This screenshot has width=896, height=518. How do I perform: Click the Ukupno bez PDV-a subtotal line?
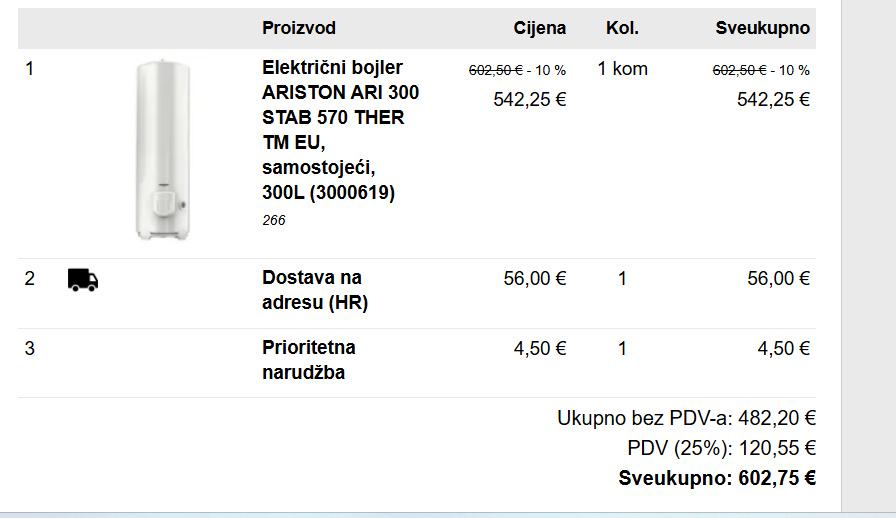click(686, 419)
